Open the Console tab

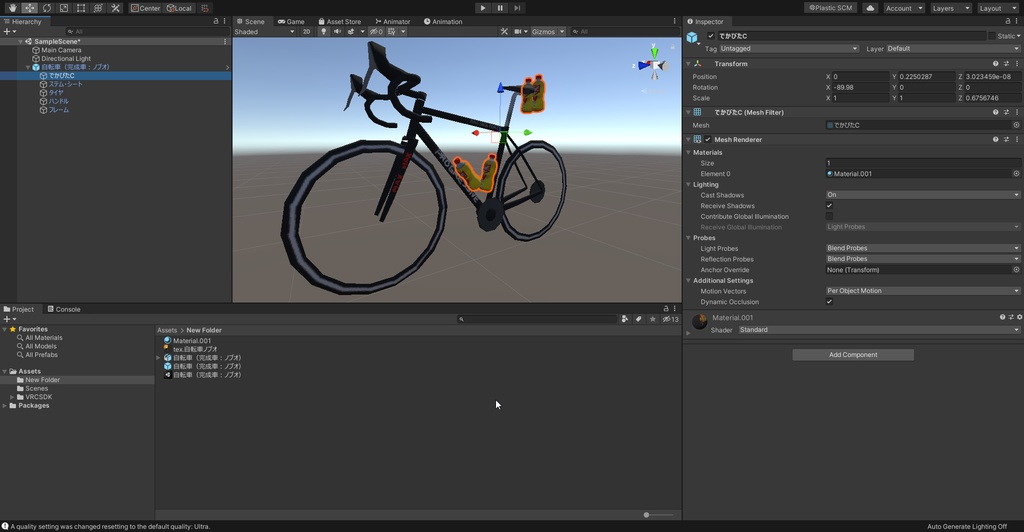[x=63, y=309]
